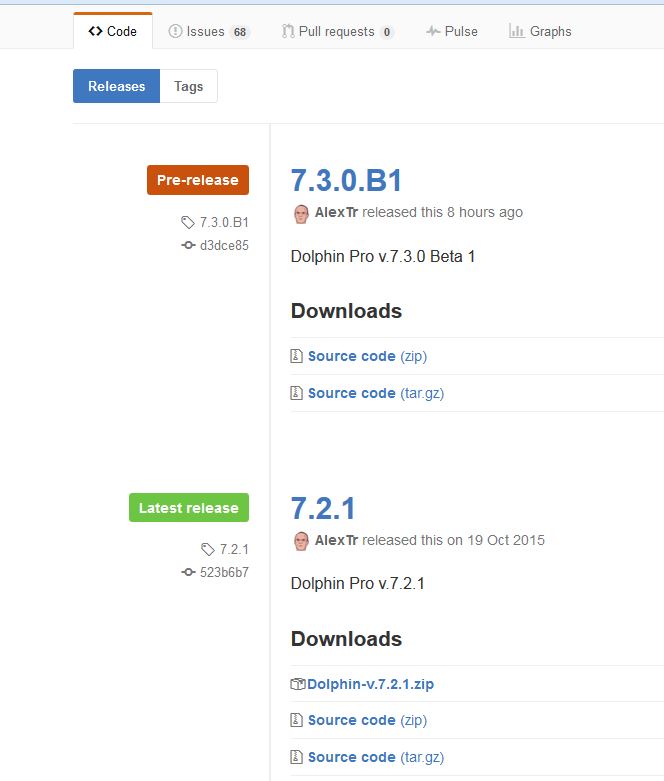
Task: Open the Pull requests tab
Action: (x=337, y=31)
